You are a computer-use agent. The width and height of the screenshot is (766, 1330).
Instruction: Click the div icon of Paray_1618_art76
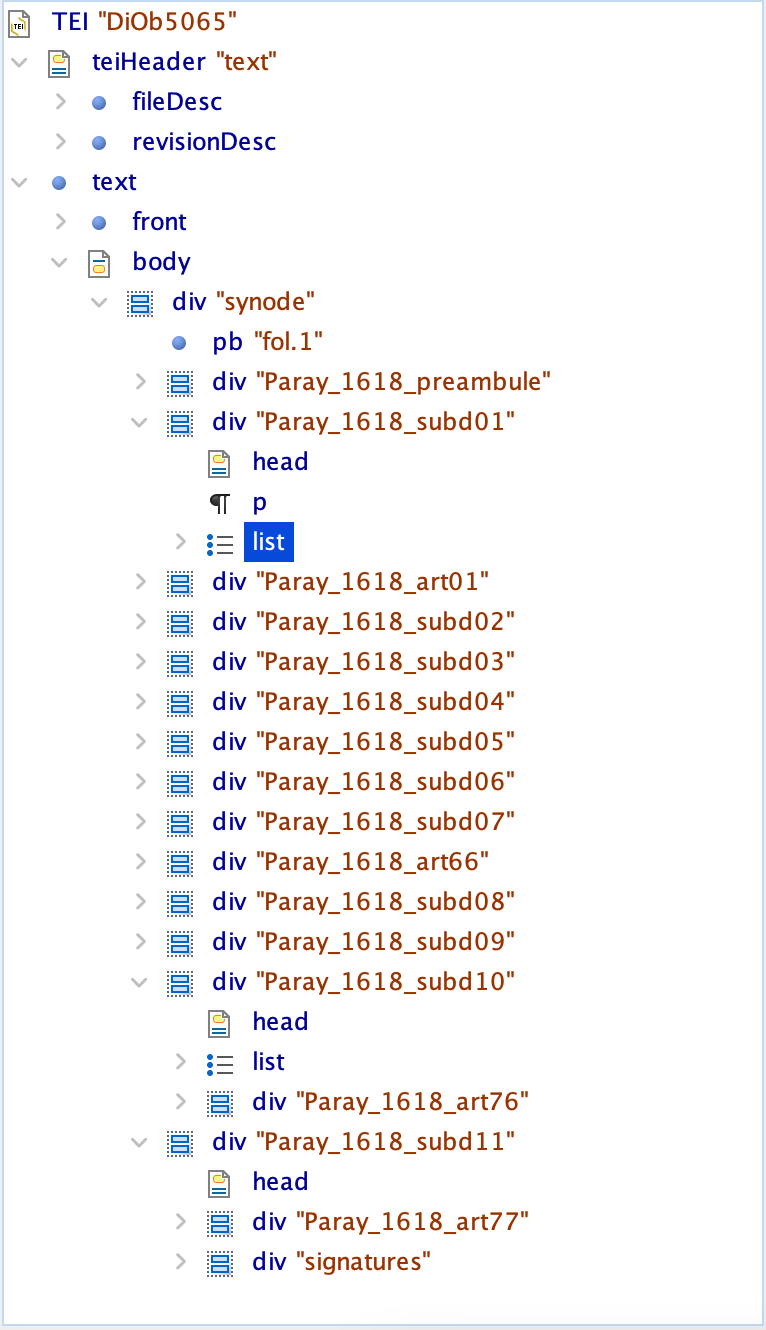point(219,1102)
